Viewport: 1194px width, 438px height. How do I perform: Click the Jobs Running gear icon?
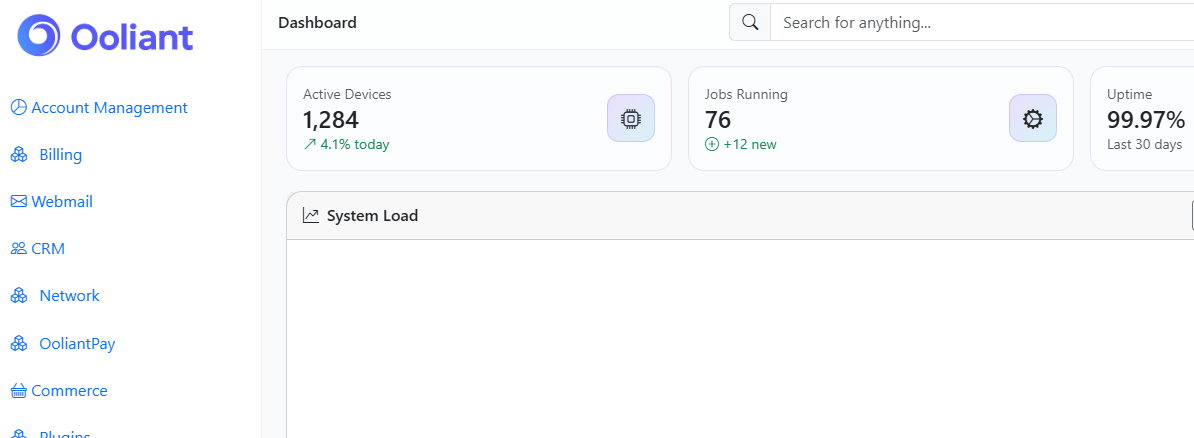(1033, 119)
